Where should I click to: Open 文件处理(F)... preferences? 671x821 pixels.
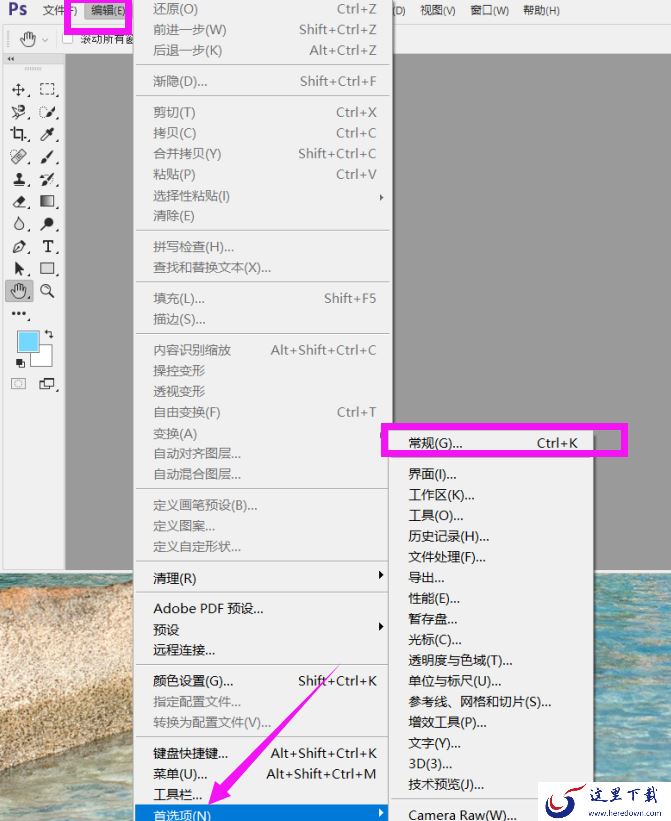(492, 557)
